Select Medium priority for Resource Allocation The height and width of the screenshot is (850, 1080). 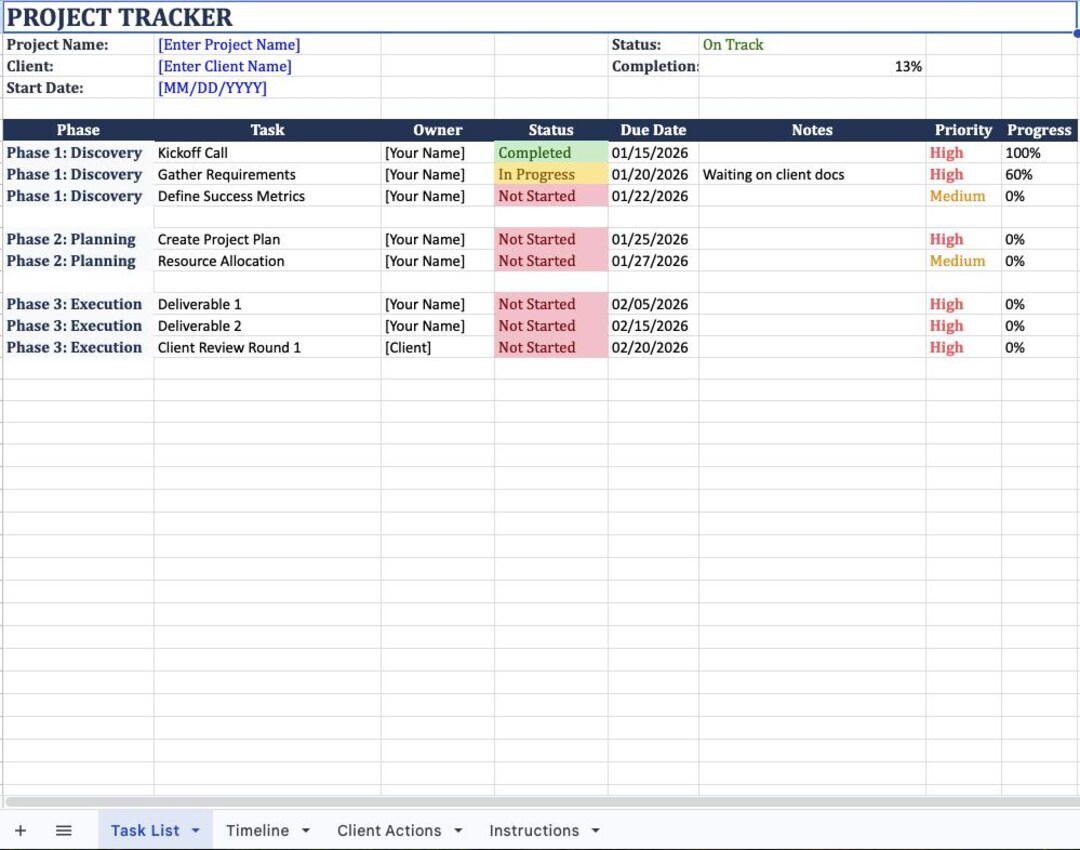click(x=964, y=260)
